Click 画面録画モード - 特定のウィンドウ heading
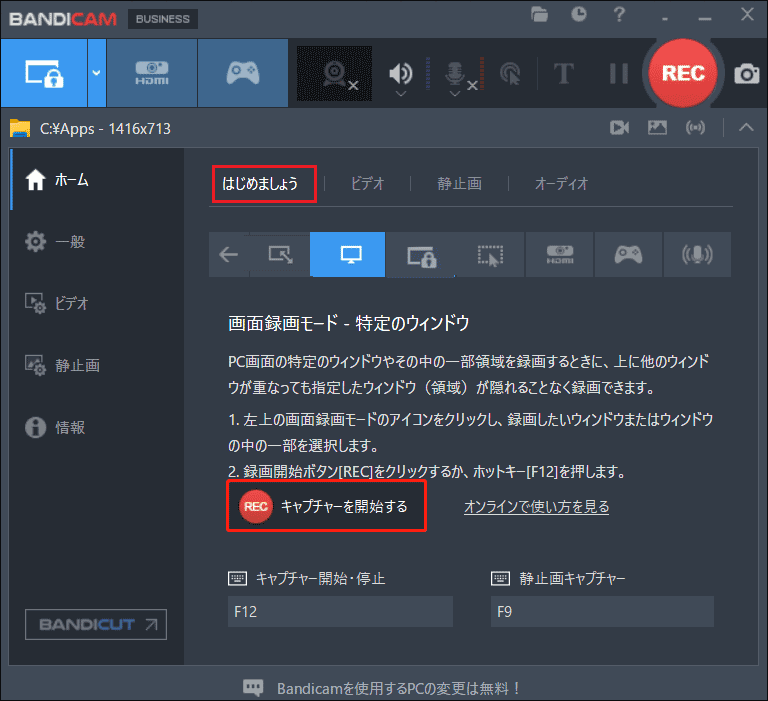The height and width of the screenshot is (701, 768). (x=349, y=323)
